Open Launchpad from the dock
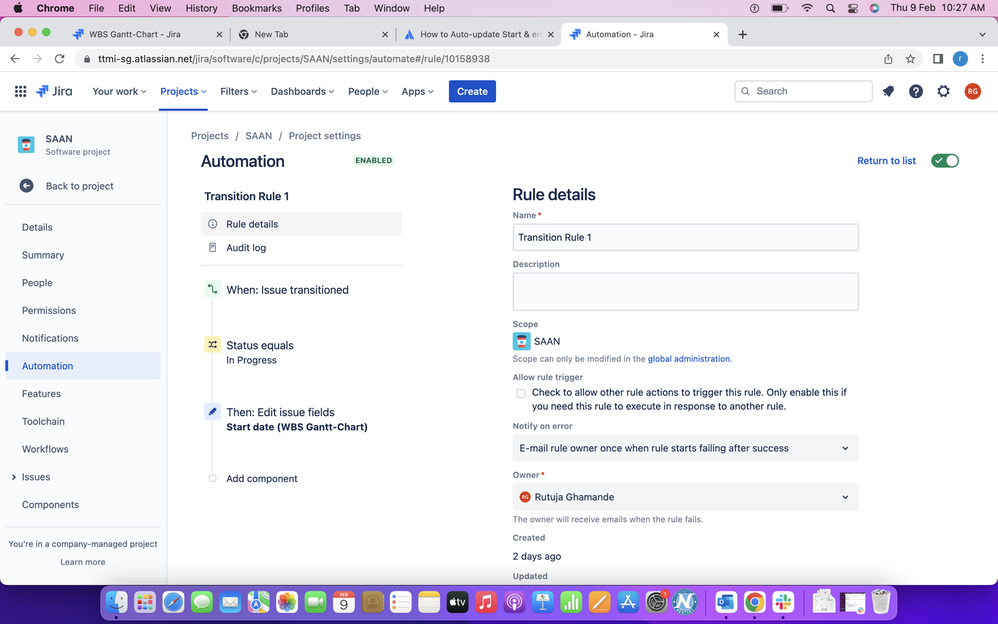Image resolution: width=998 pixels, height=624 pixels. coord(145,602)
